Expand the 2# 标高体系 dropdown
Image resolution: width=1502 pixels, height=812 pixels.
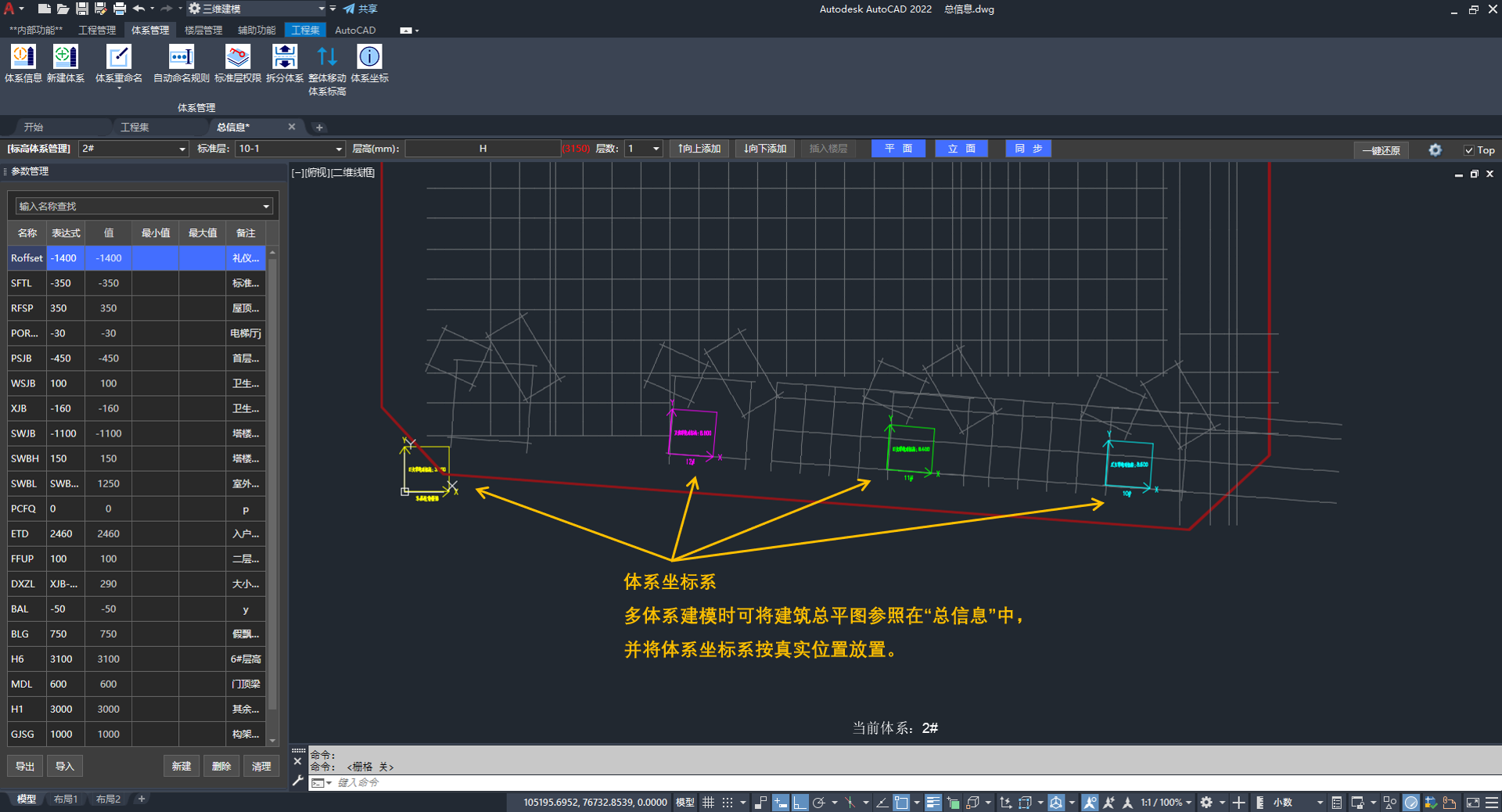tap(181, 149)
